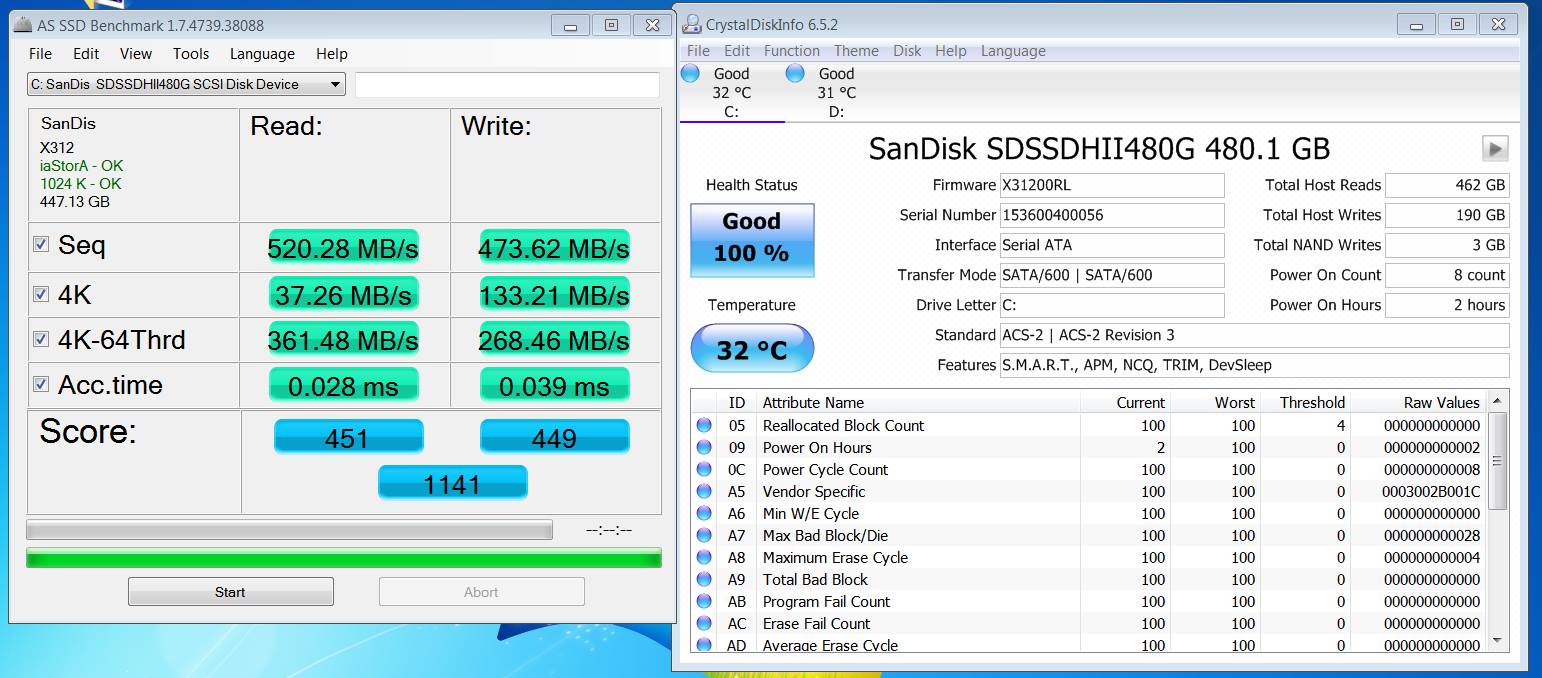Click the Firmware field showing X31200RL
This screenshot has width=1542, height=678.
tap(1112, 185)
